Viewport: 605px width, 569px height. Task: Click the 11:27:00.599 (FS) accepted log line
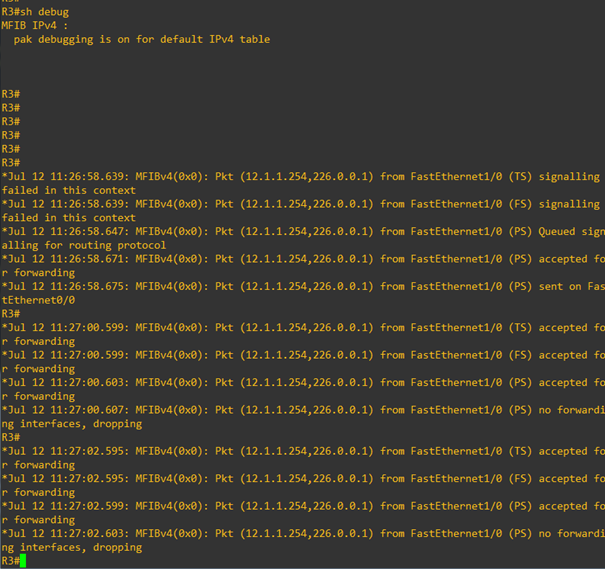coord(302,362)
